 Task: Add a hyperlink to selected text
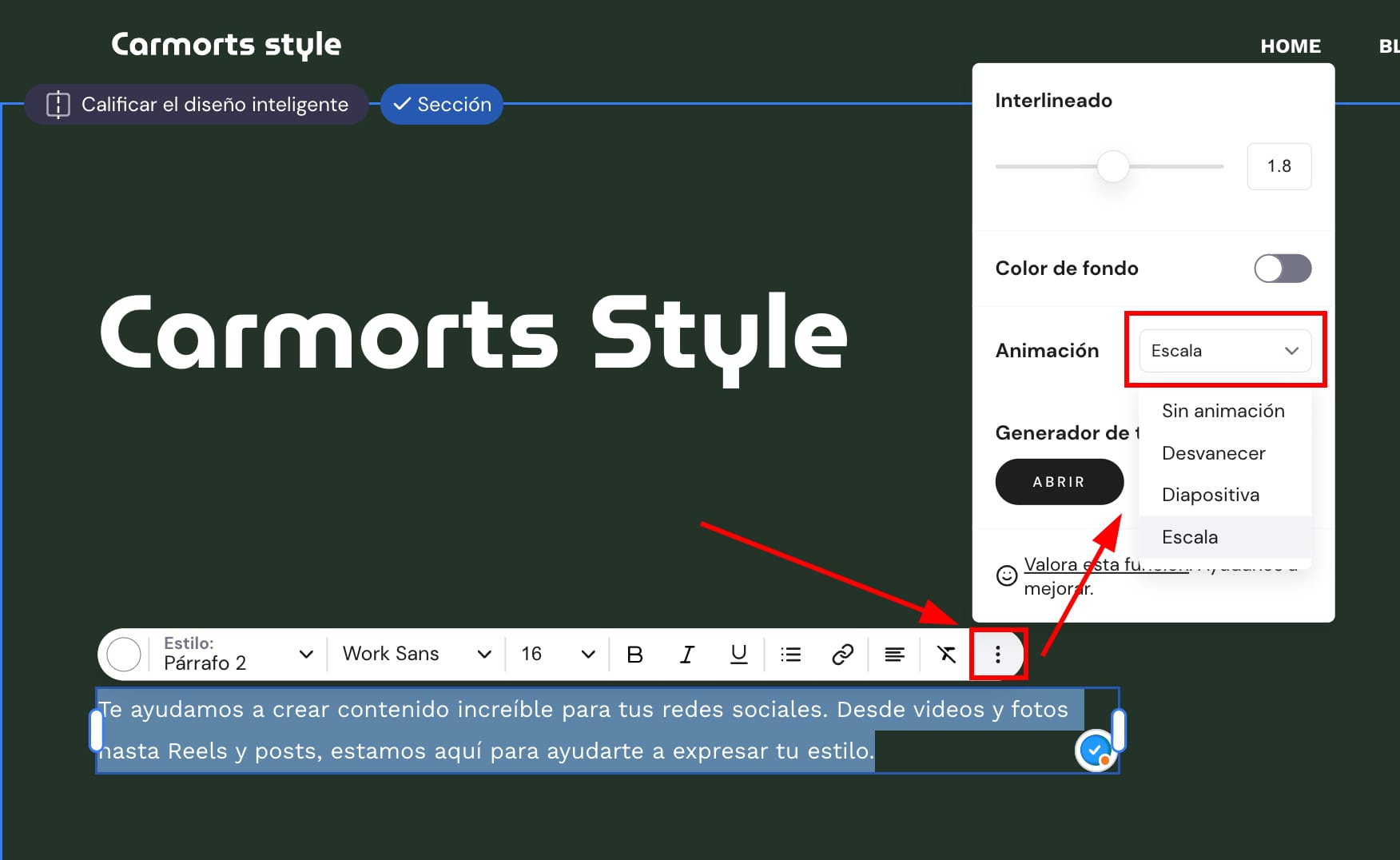point(842,655)
